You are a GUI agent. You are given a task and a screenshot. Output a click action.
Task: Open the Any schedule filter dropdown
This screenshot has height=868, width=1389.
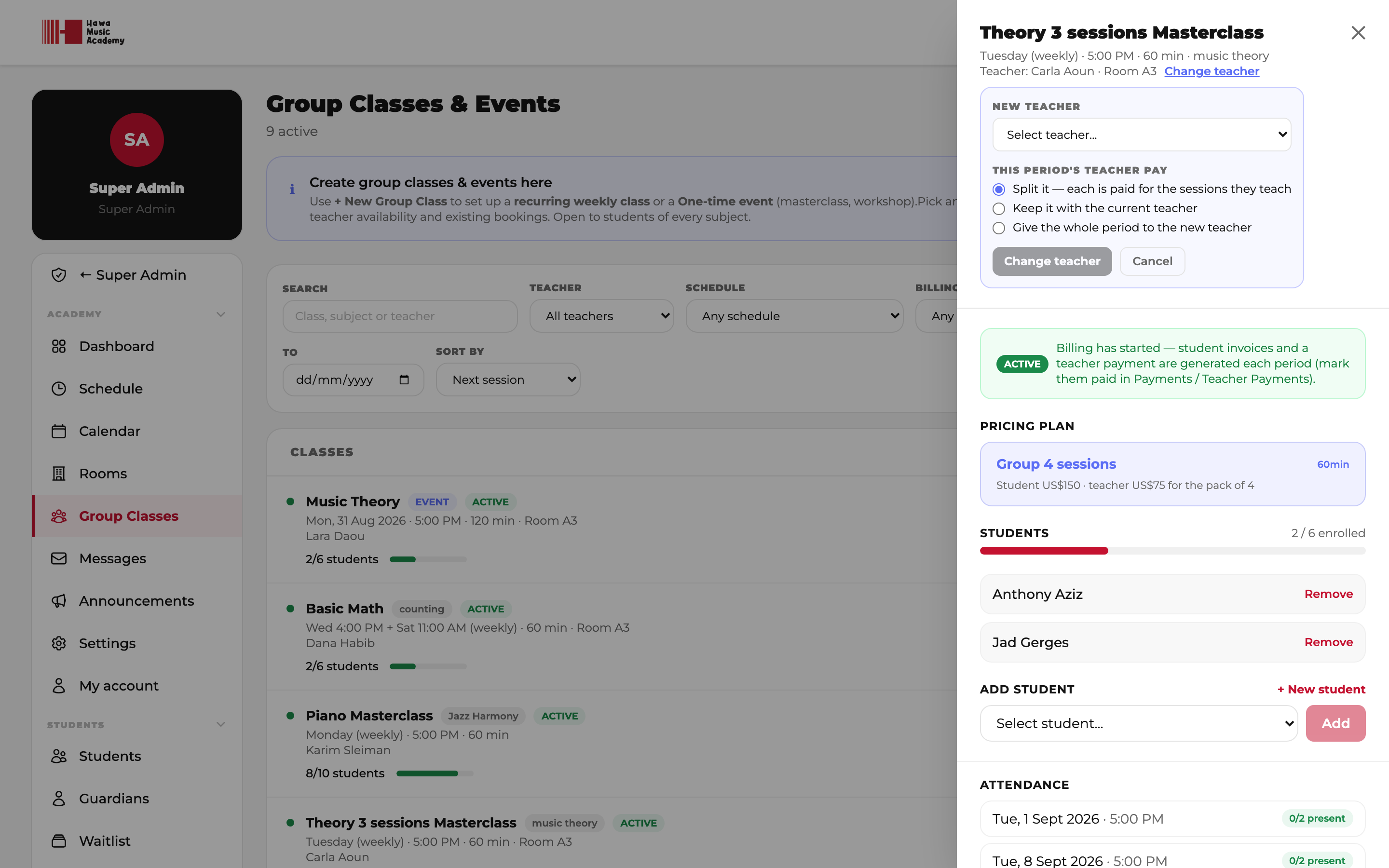click(x=794, y=316)
